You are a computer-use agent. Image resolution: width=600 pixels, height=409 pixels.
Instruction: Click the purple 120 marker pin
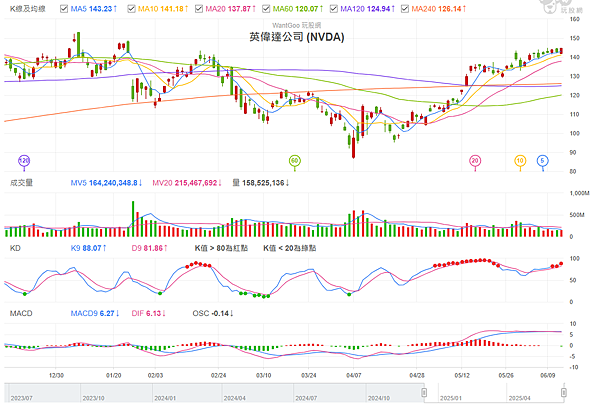pos(24,161)
